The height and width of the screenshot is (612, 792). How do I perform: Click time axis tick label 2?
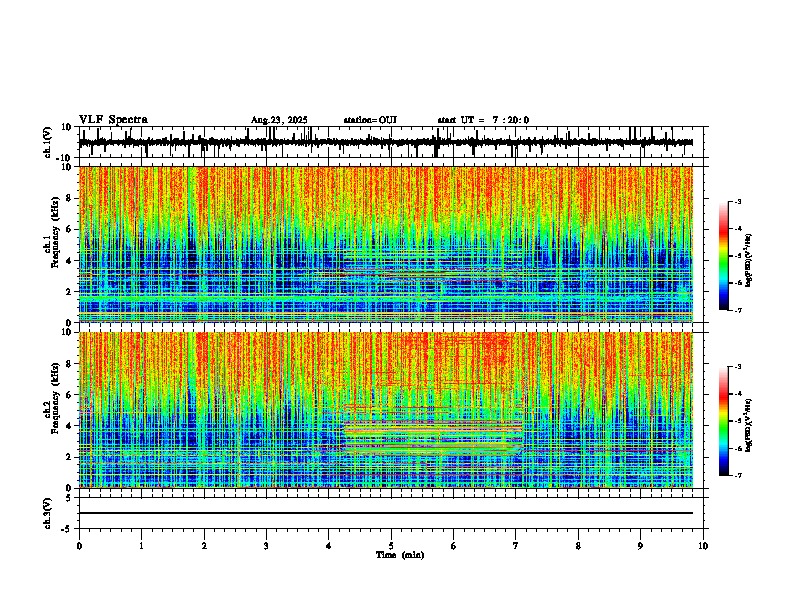pyautogui.click(x=204, y=546)
